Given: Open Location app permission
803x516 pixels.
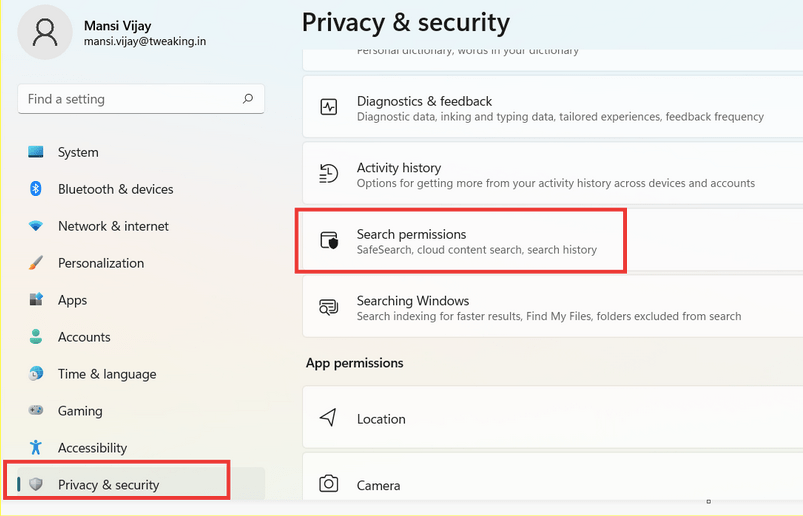Looking at the screenshot, I should coord(553,418).
